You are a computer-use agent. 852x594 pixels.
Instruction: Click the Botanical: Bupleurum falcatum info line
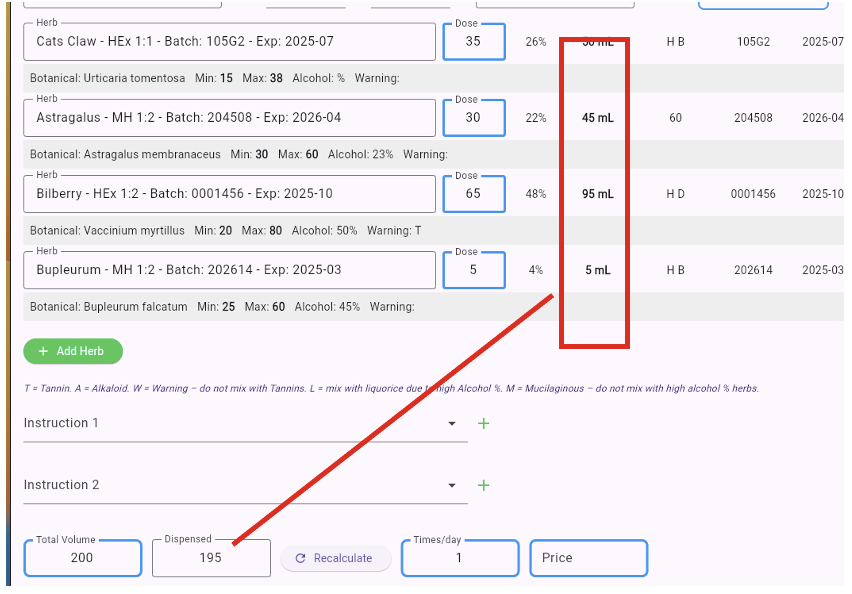coord(222,307)
